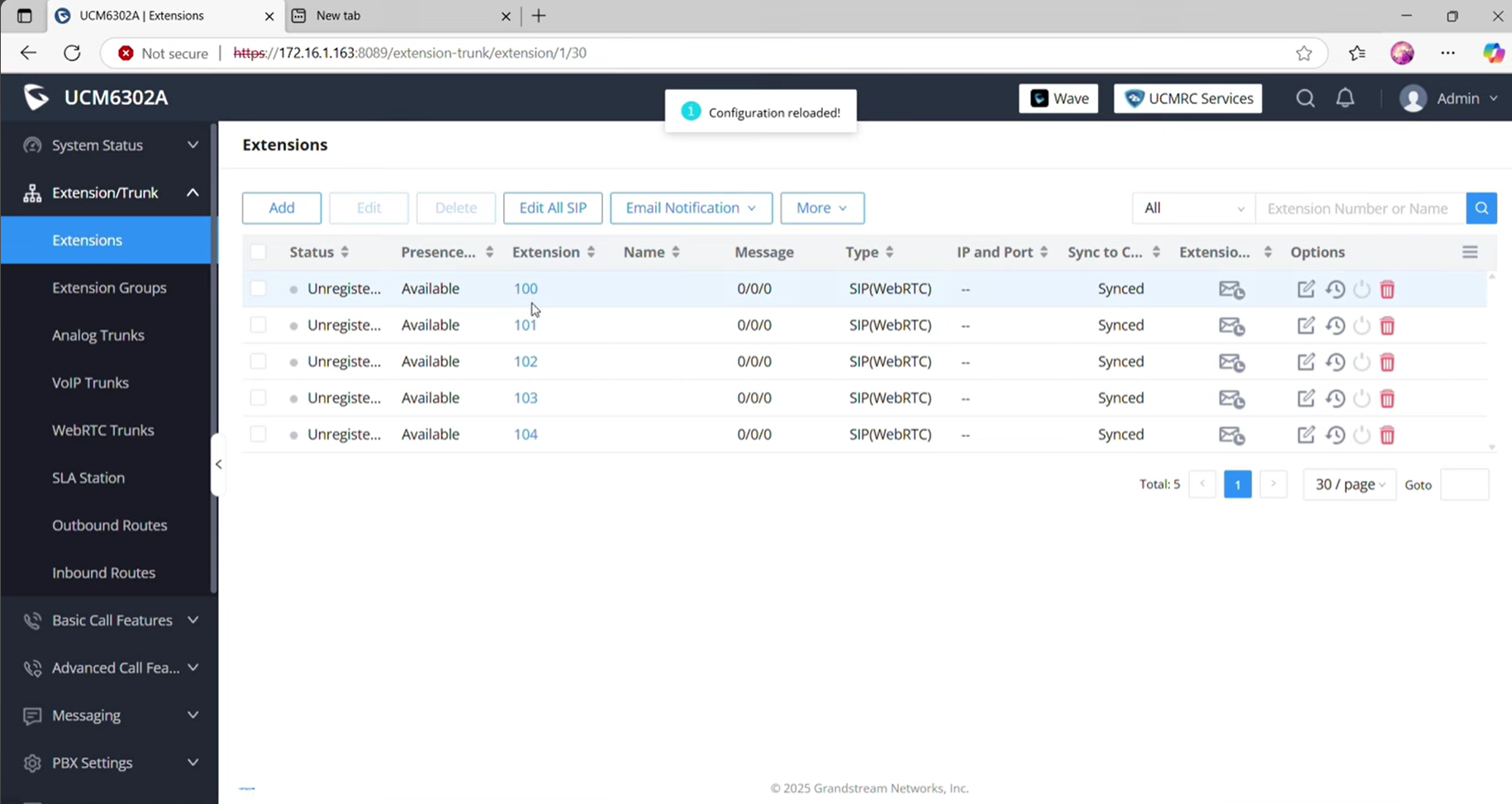This screenshot has width=1512, height=804.
Task: Delete extension 100 with trash icon
Action: coord(1387,289)
